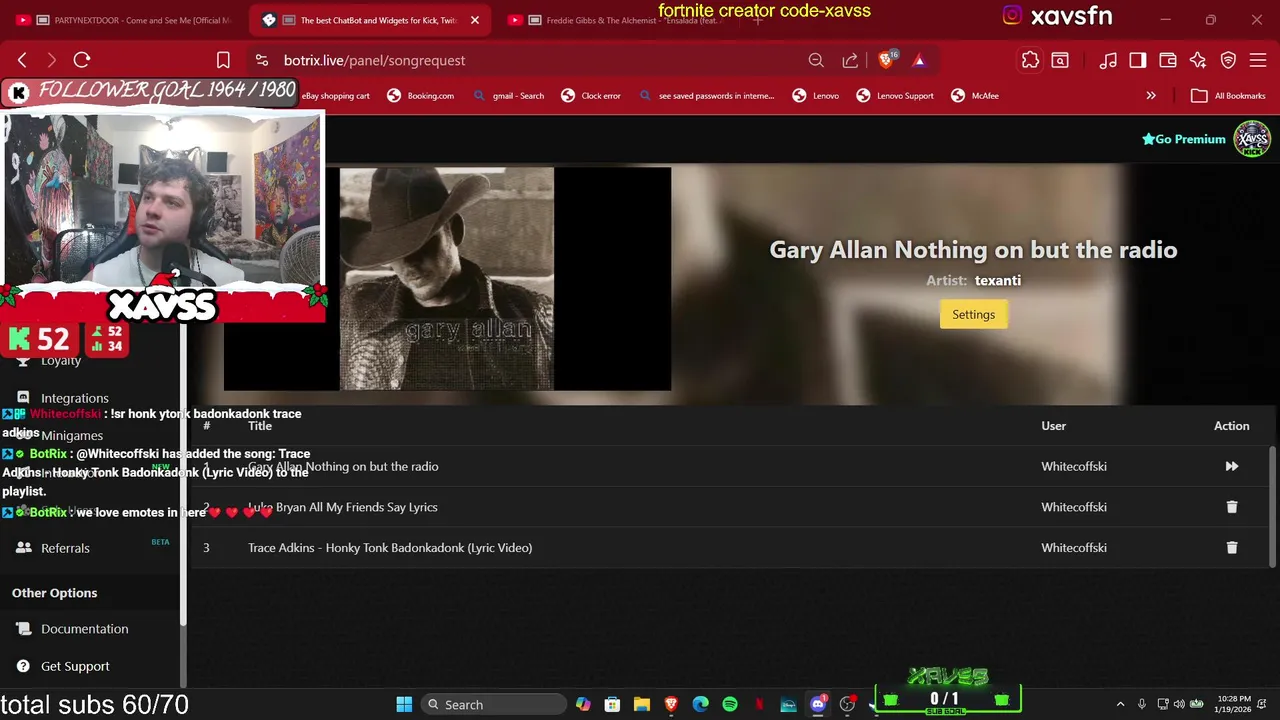The image size is (1280, 720).
Task: Open gmail - Search bookmark
Action: (x=509, y=96)
